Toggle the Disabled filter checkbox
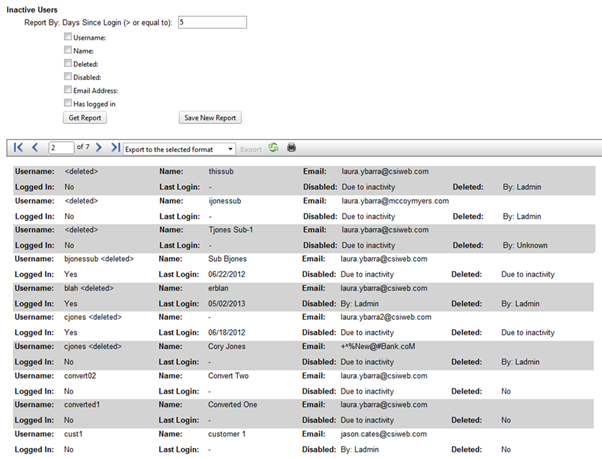This screenshot has height=459, width=602. pyautogui.click(x=68, y=76)
